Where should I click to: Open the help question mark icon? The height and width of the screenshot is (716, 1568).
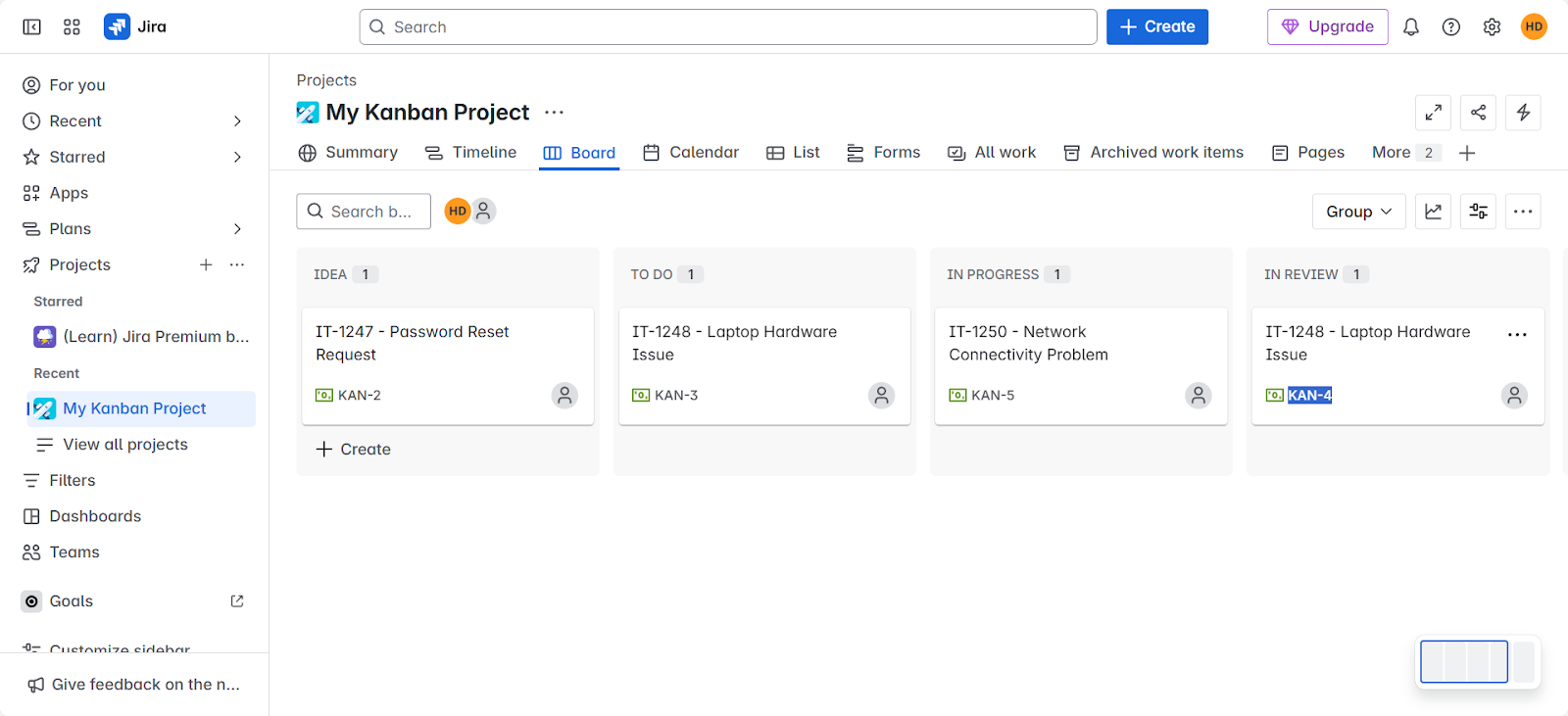[x=1451, y=26]
